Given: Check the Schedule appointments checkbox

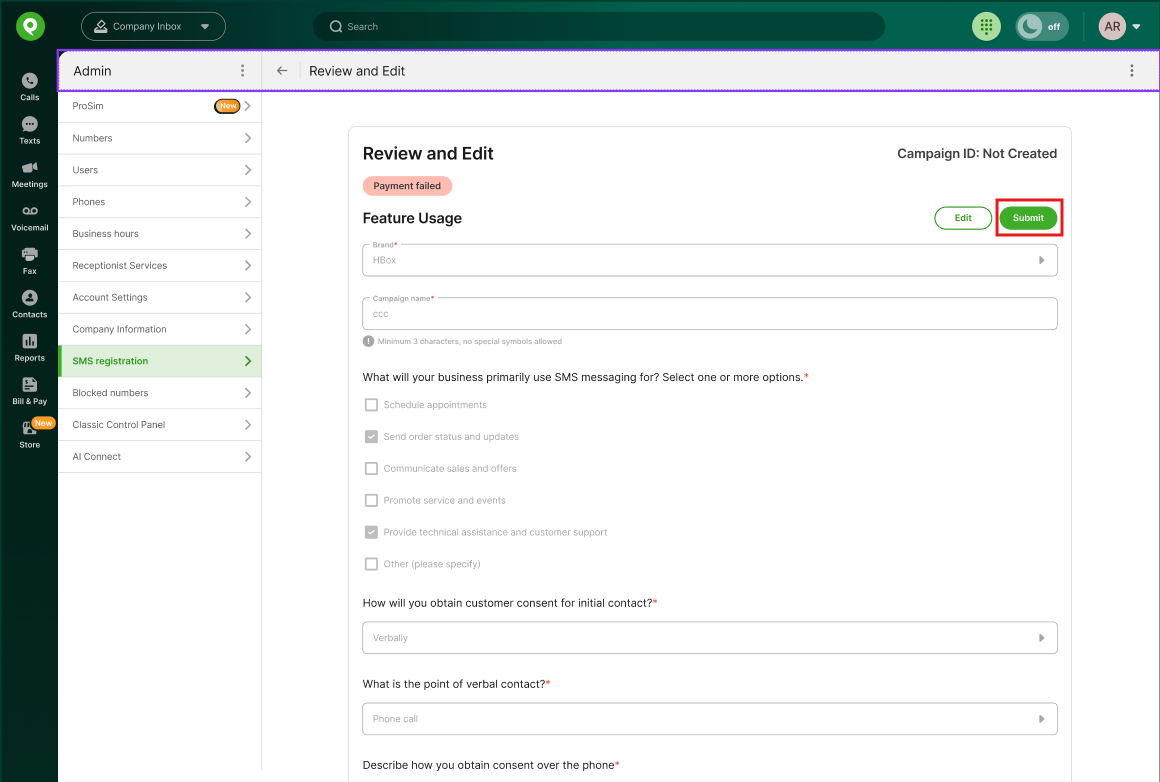Looking at the screenshot, I should coord(371,405).
